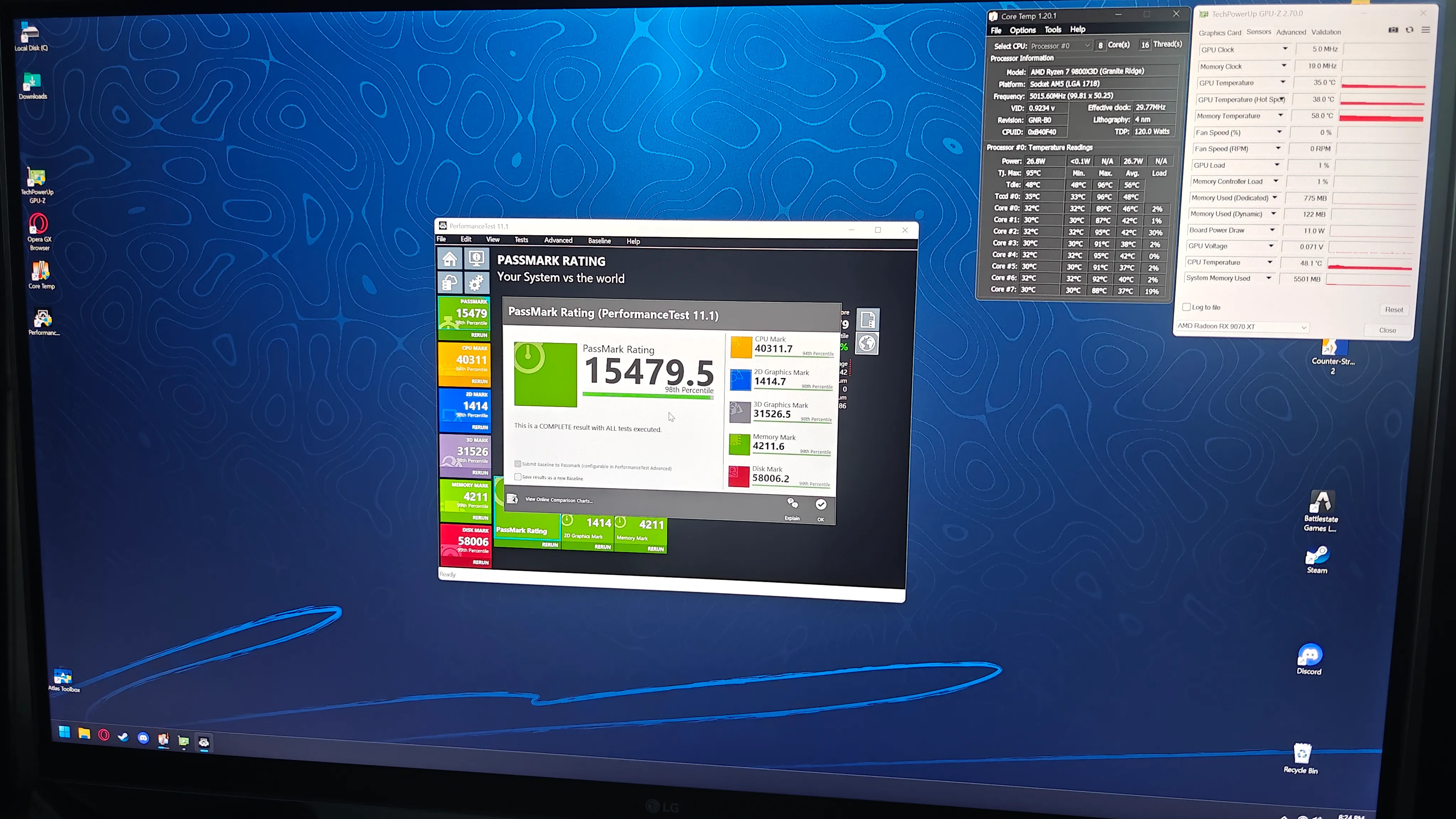Open the Memory Clock sensor dropdown

click(x=1284, y=65)
